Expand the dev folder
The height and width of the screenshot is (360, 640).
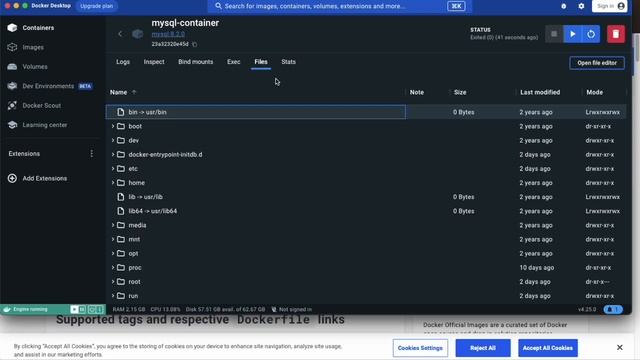113,140
